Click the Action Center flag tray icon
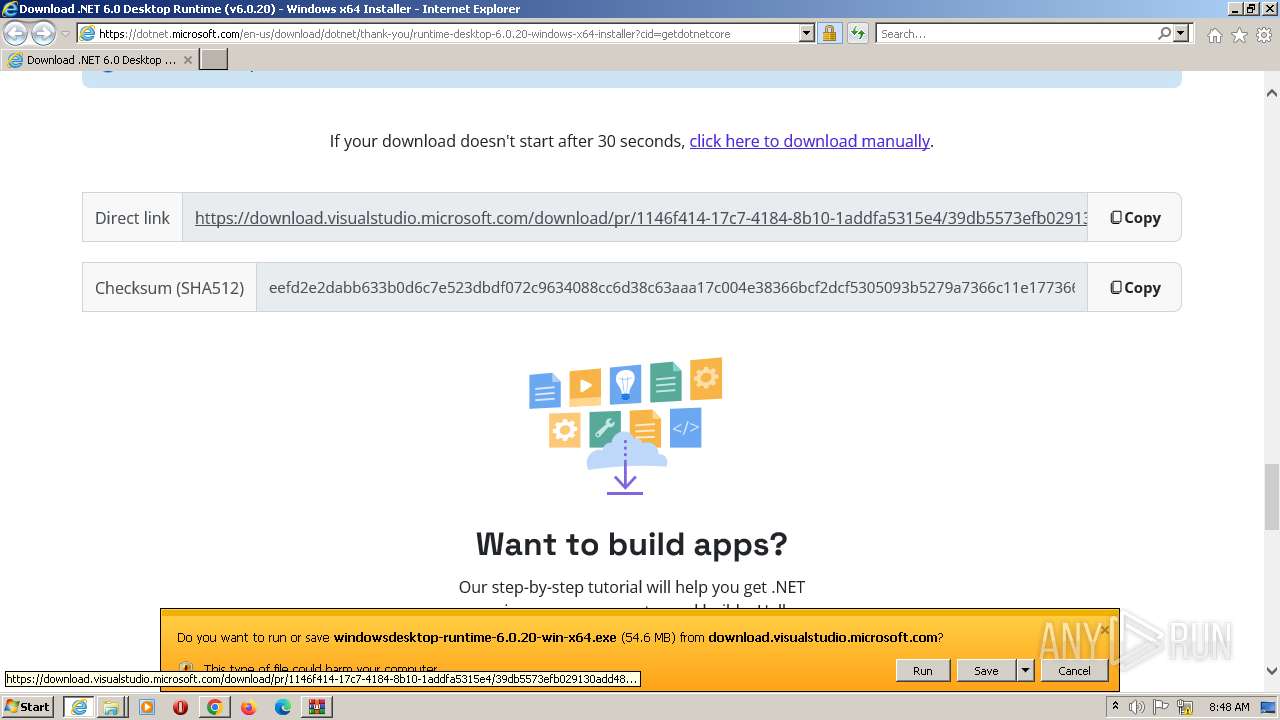 pyautogui.click(x=1160, y=707)
